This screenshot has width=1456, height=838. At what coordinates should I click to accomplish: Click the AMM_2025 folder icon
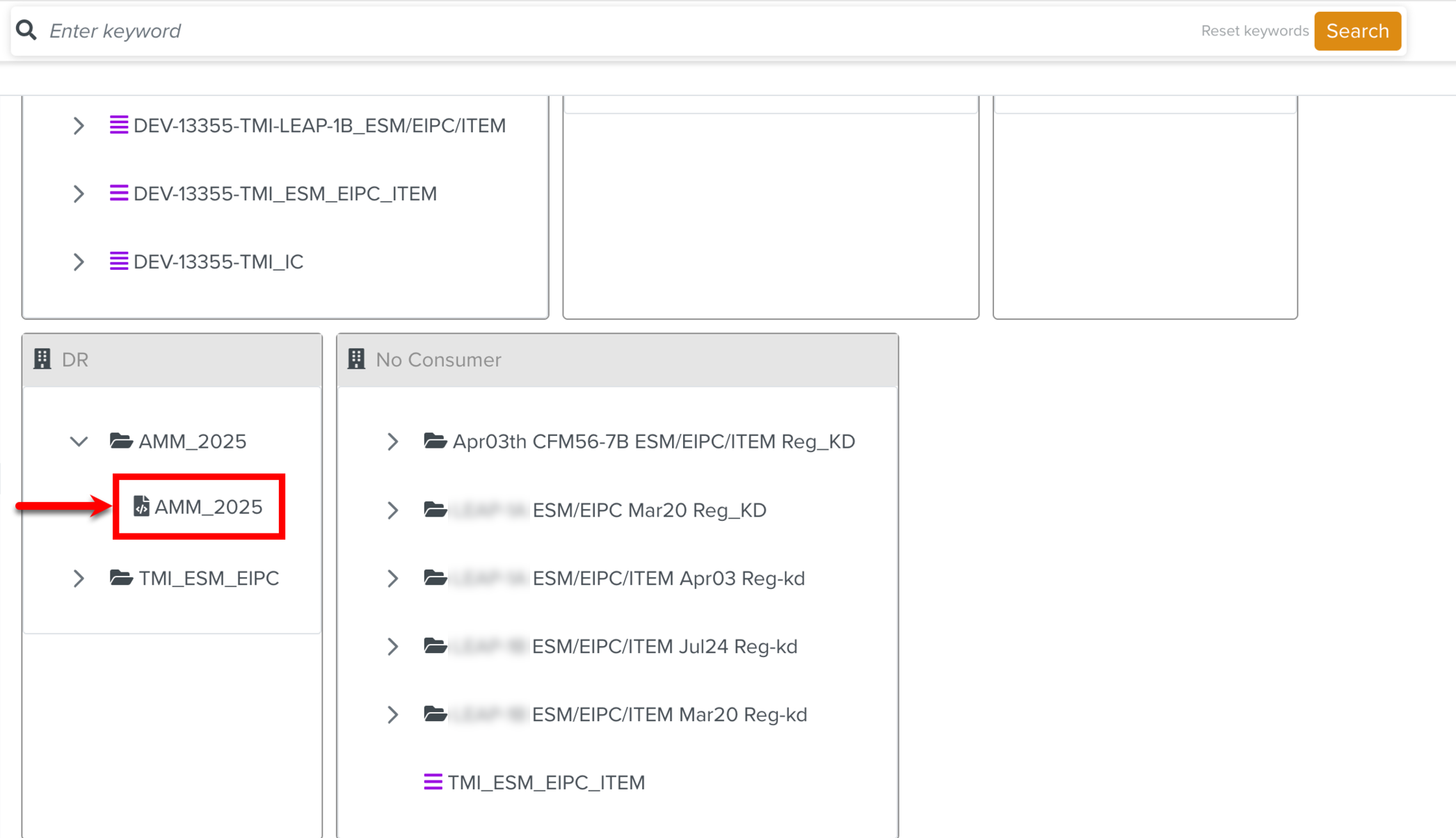click(121, 441)
